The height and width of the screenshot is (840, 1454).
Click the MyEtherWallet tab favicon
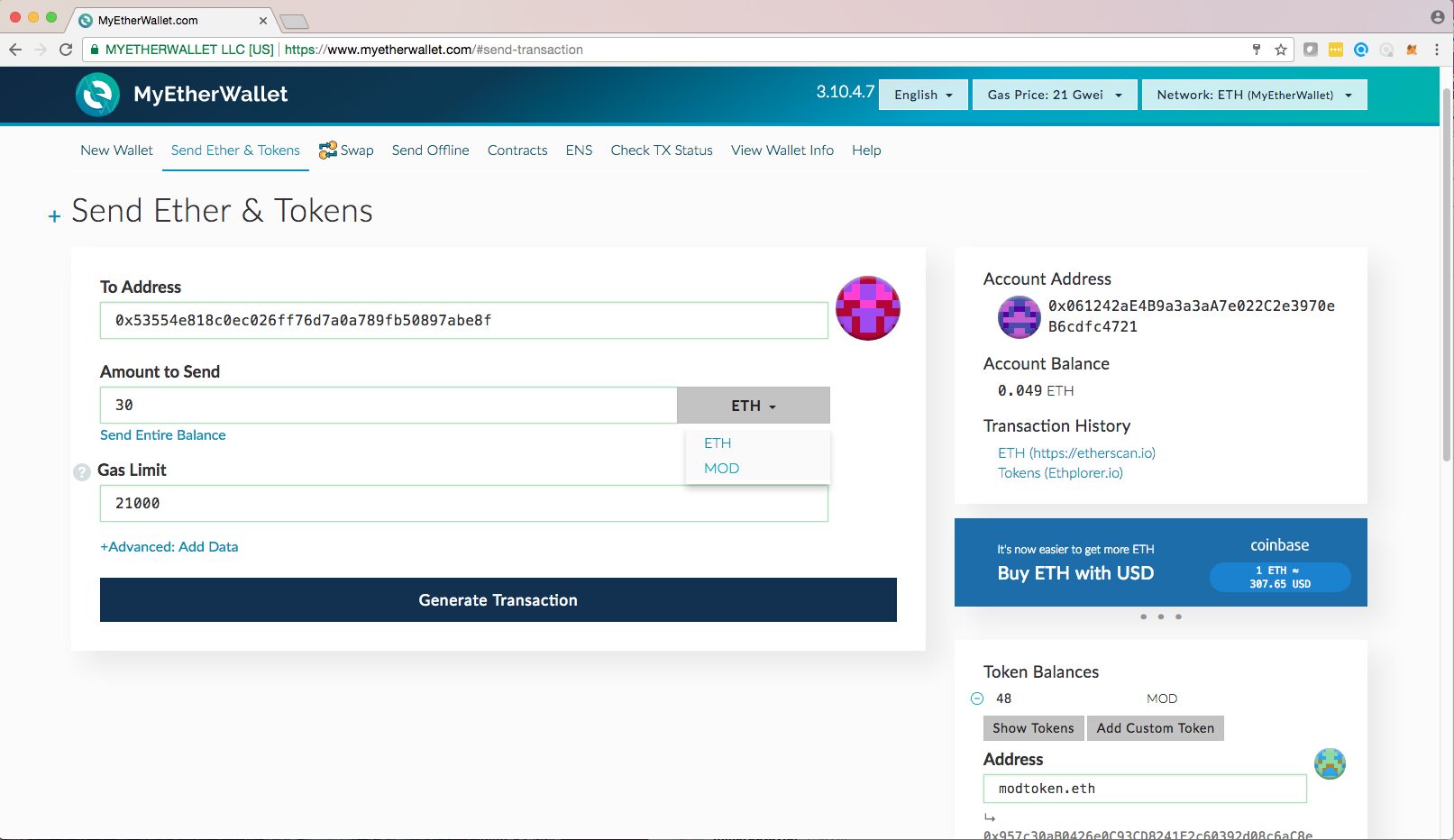click(86, 20)
